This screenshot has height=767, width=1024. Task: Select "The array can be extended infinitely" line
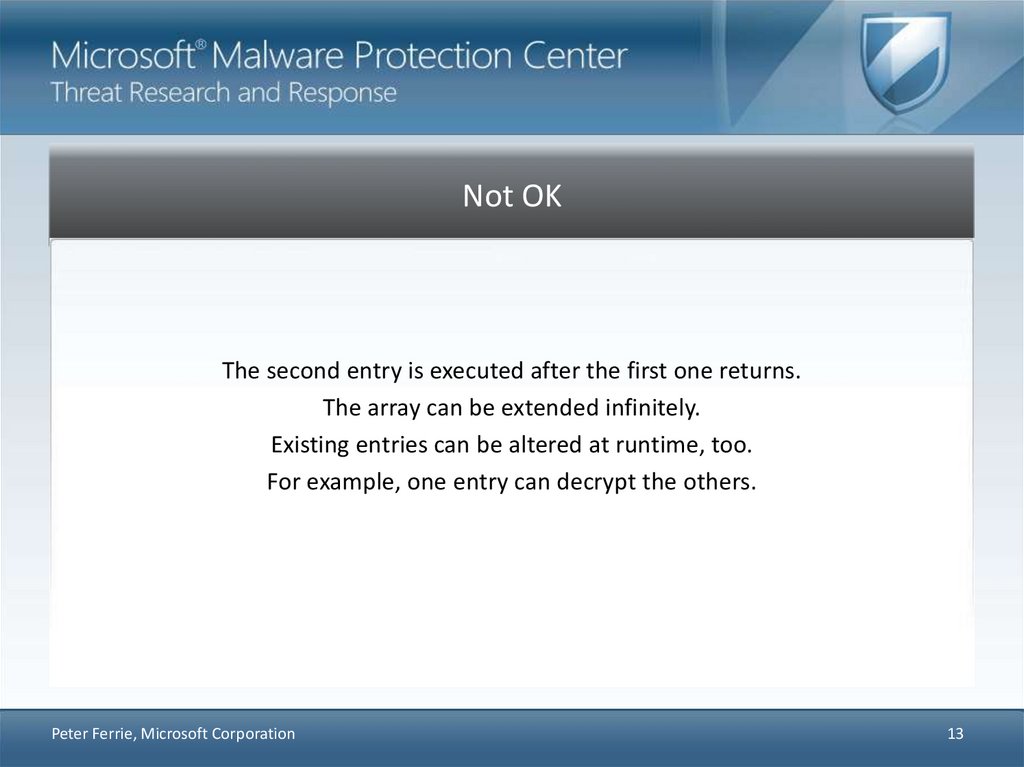pos(512,408)
